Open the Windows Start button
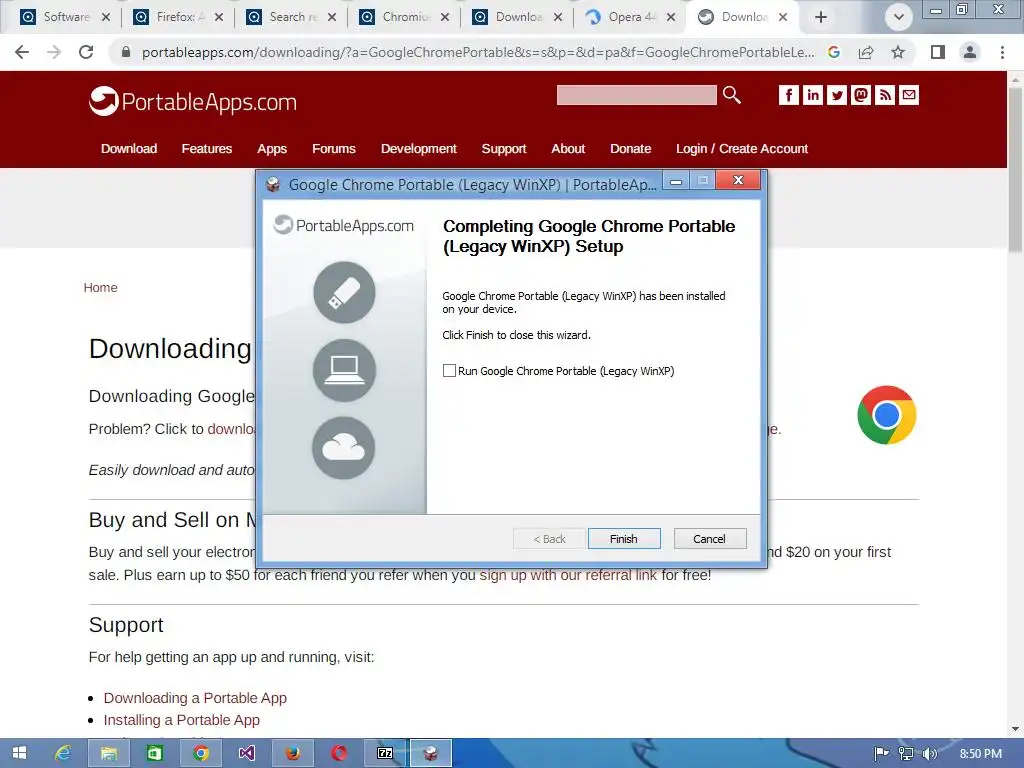Image resolution: width=1024 pixels, height=768 pixels. click(20, 753)
